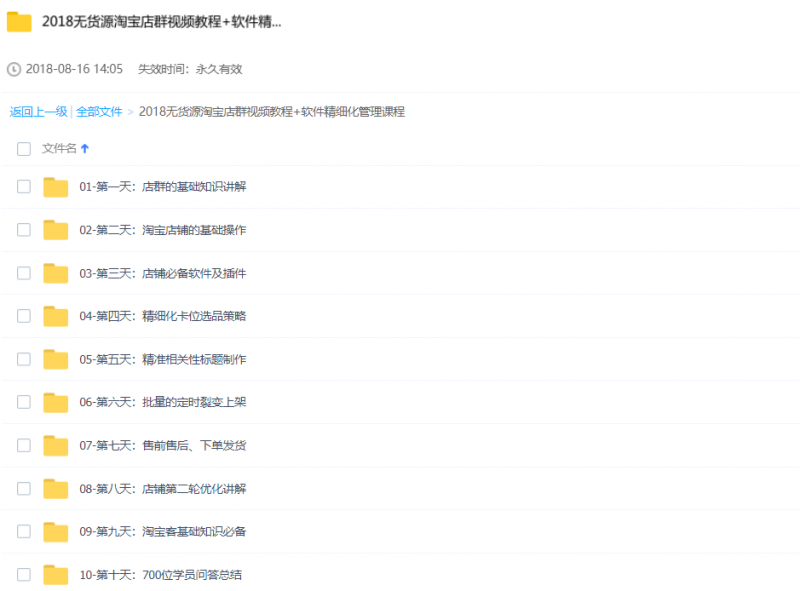
Task: Open 04-第四天: 精细化卡位选品策略
Action: [163, 316]
